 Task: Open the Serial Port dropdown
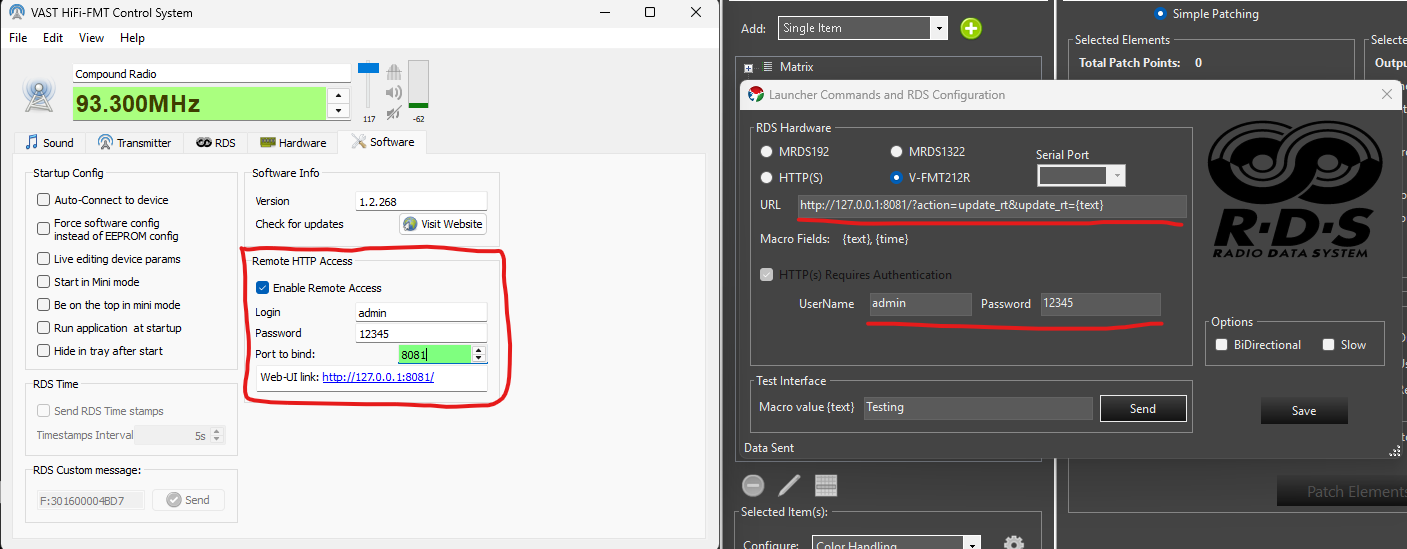click(x=1081, y=176)
